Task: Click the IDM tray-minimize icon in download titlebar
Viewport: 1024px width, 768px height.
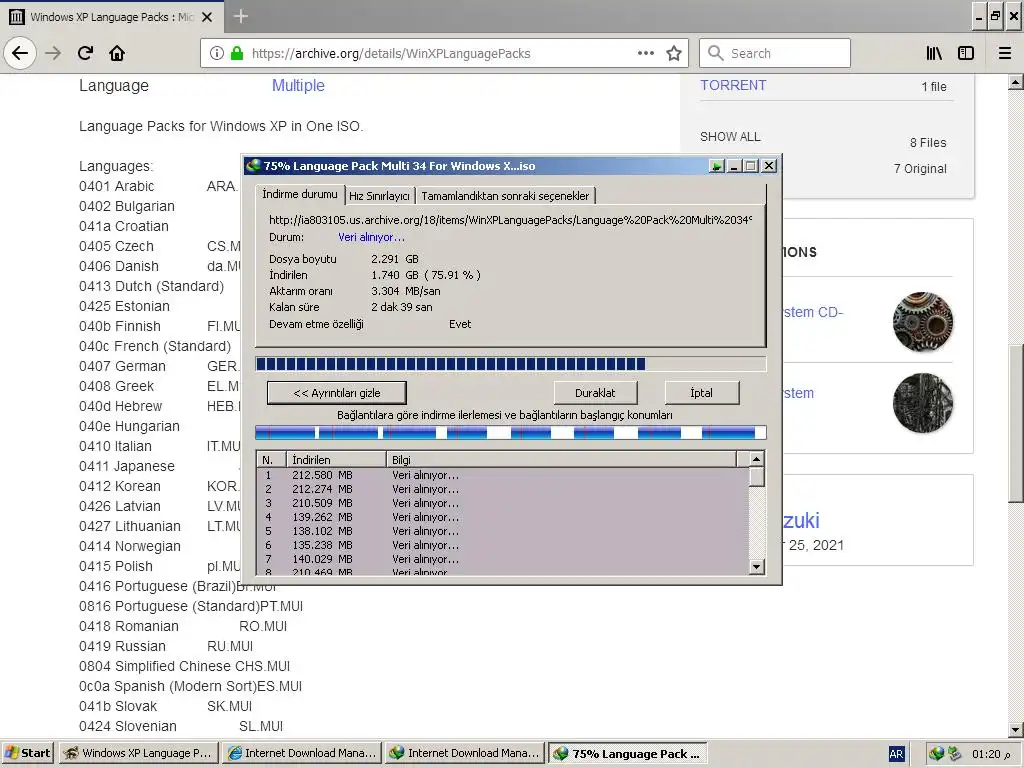Action: [x=716, y=166]
